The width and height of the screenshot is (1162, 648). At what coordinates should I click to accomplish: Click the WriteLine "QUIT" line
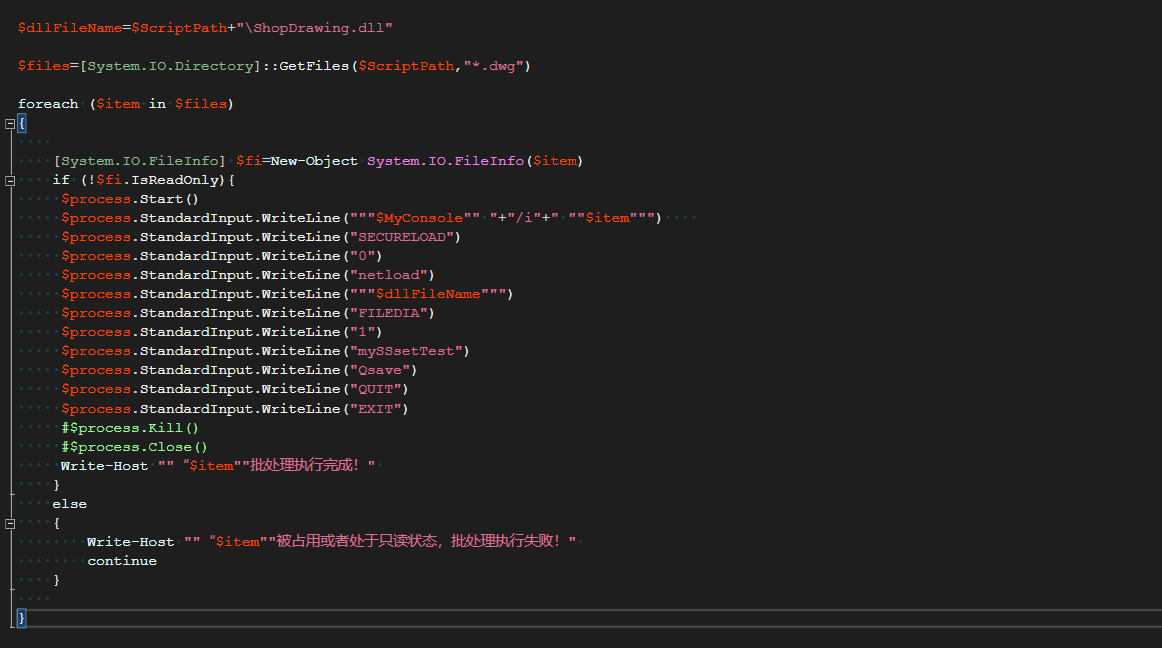coord(234,389)
